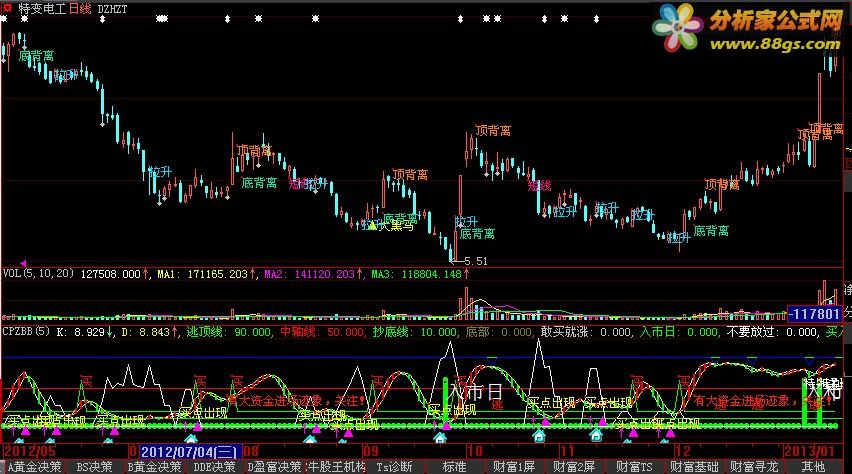852x474 pixels.
Task: Click the large 入市日 marker in indicator panel
Action: (x=474, y=391)
